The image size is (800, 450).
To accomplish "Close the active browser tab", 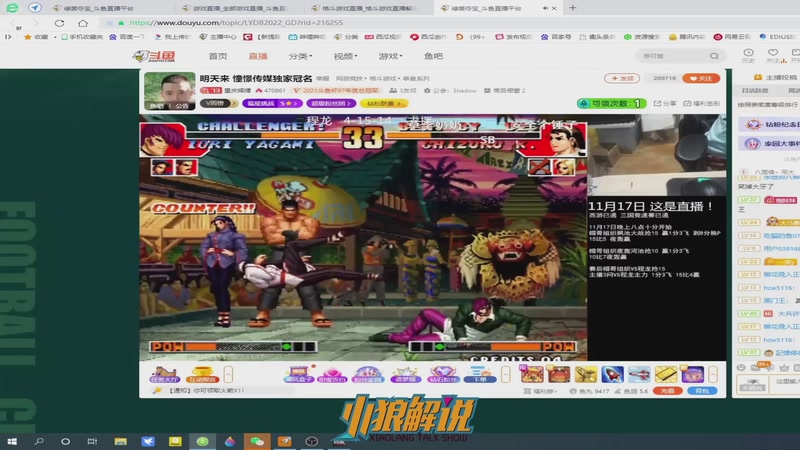I will coord(555,8).
